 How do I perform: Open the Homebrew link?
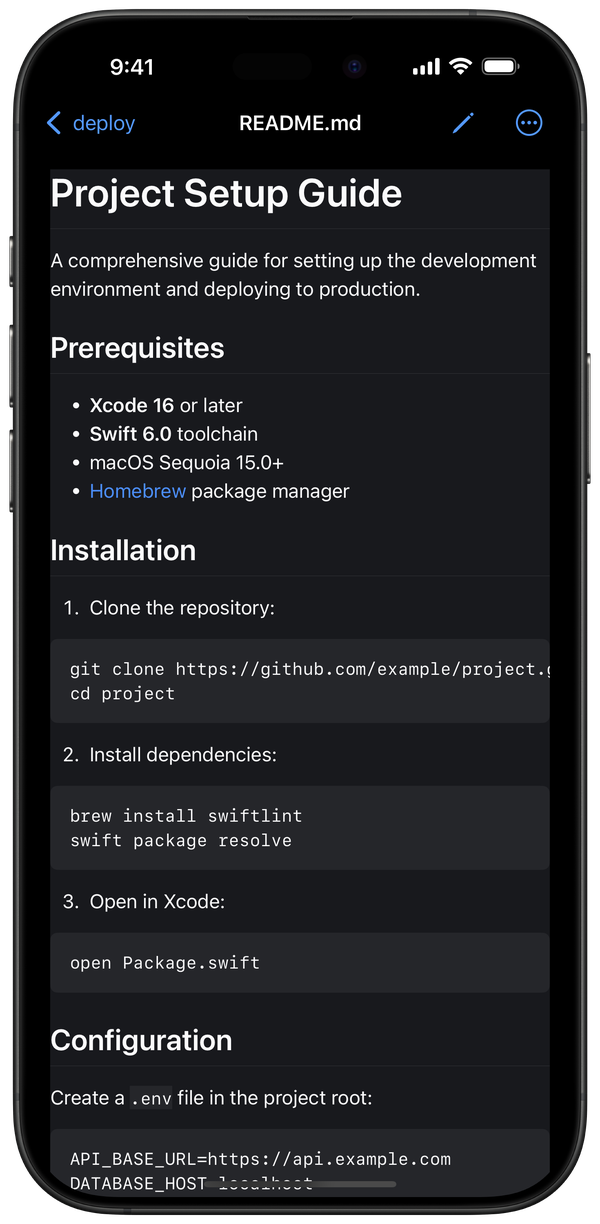137,491
